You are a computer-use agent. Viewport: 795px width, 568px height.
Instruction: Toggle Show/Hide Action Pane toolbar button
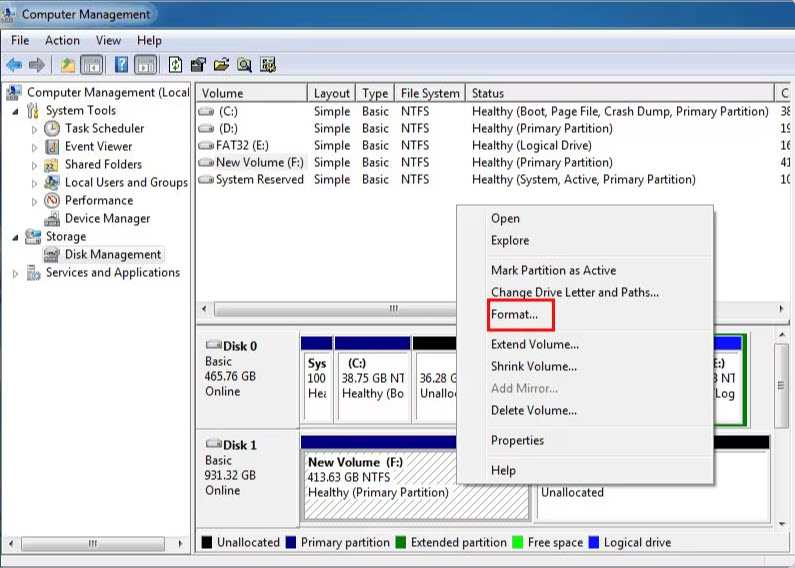click(x=146, y=65)
